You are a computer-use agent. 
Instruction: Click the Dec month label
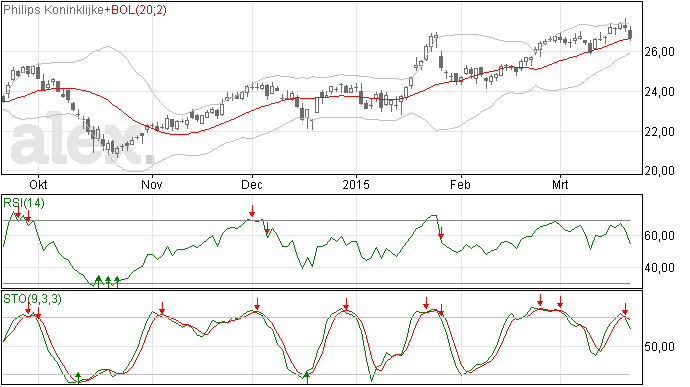(x=252, y=184)
